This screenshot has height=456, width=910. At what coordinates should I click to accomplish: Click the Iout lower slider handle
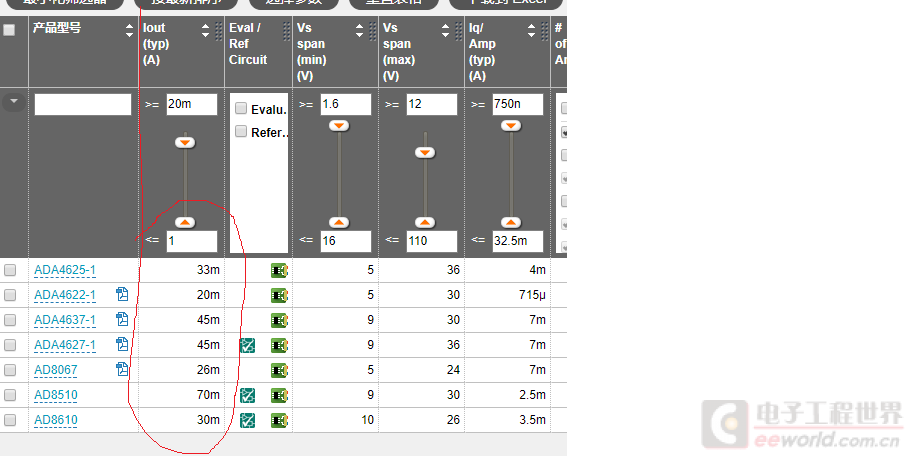[185, 222]
